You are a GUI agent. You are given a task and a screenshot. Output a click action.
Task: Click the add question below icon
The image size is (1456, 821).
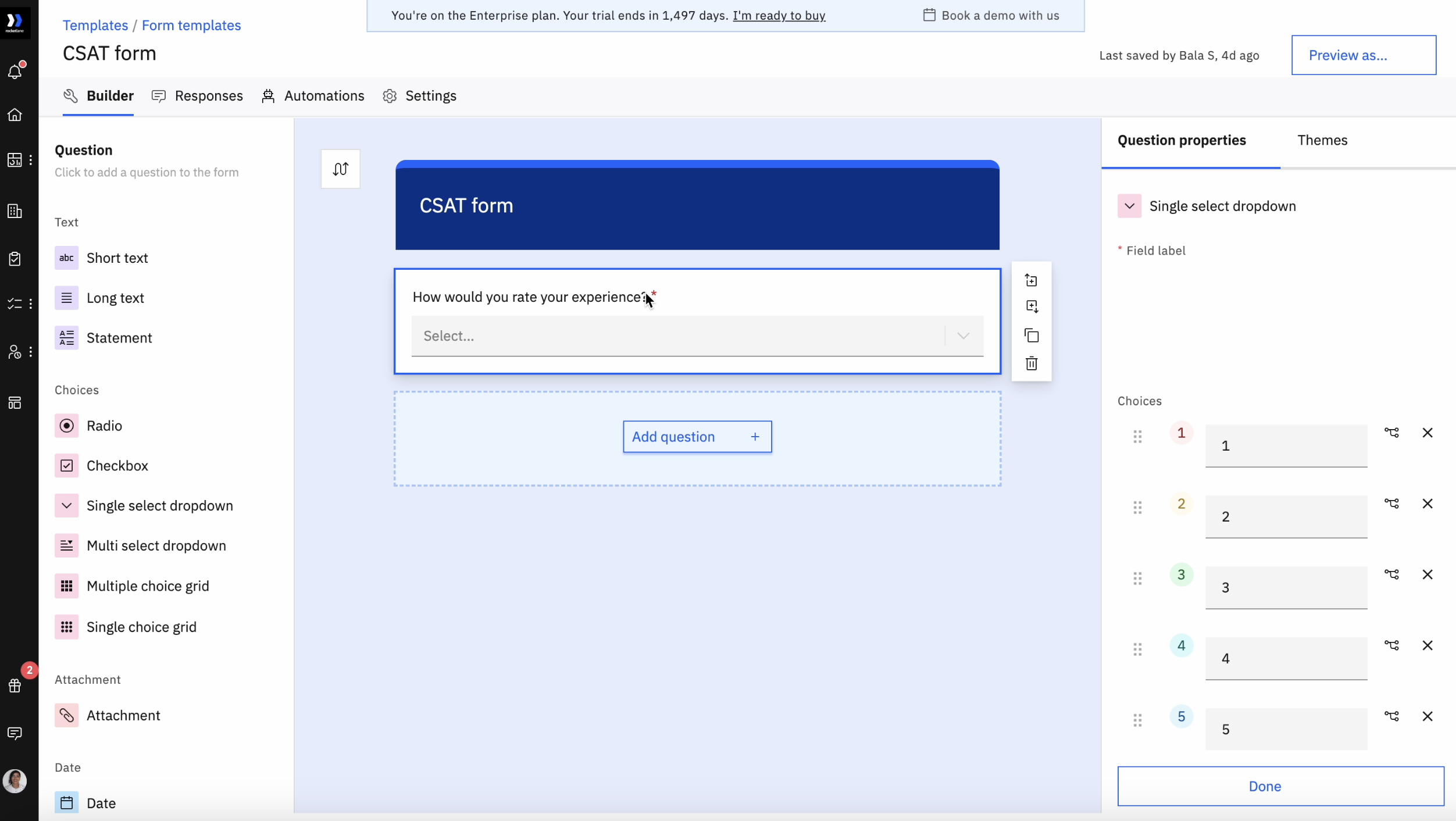tap(1031, 306)
